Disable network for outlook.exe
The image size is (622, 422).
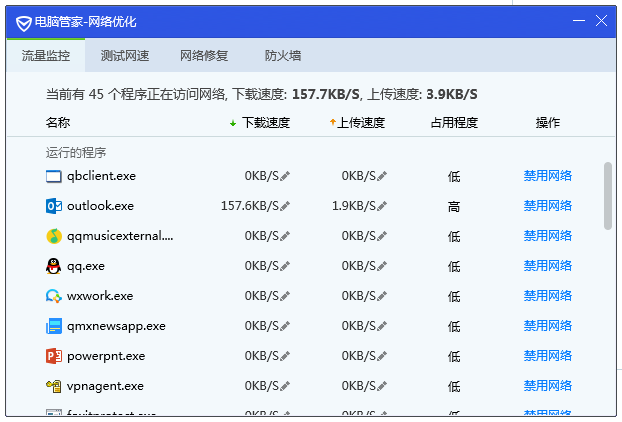[548, 206]
